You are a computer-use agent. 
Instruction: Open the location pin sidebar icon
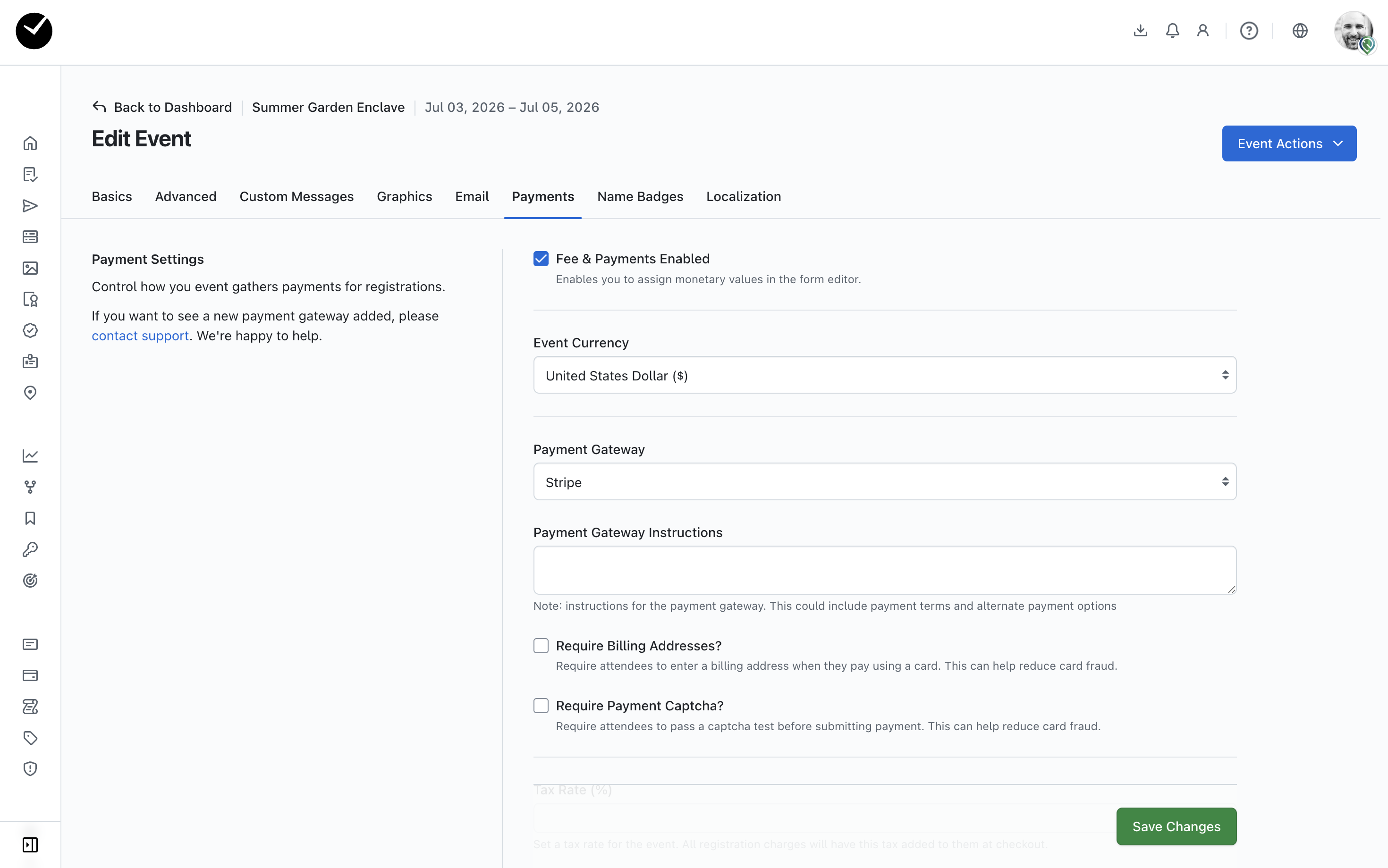coord(30,393)
